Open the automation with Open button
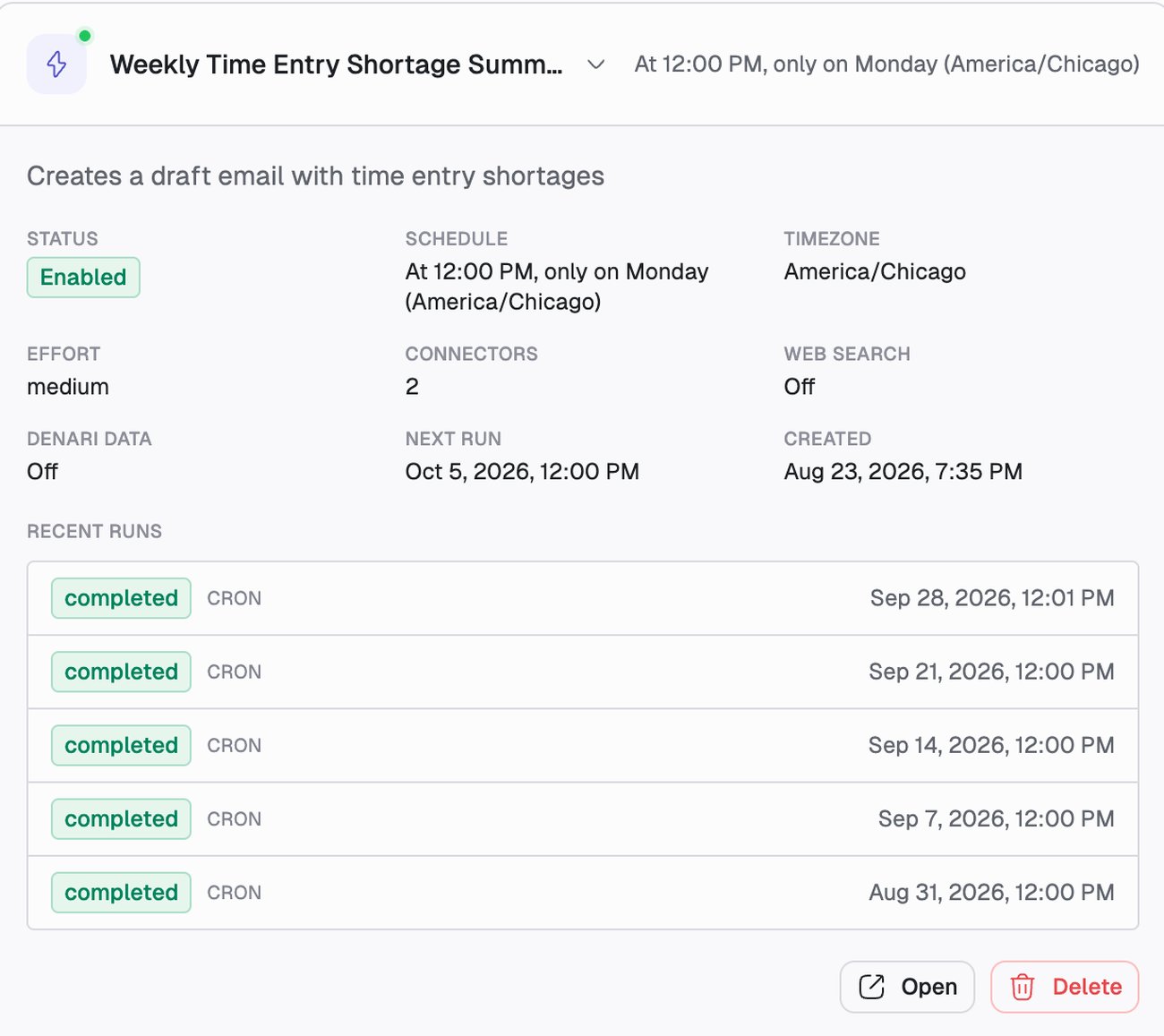Screen dimensions: 1164x1036 (907, 987)
